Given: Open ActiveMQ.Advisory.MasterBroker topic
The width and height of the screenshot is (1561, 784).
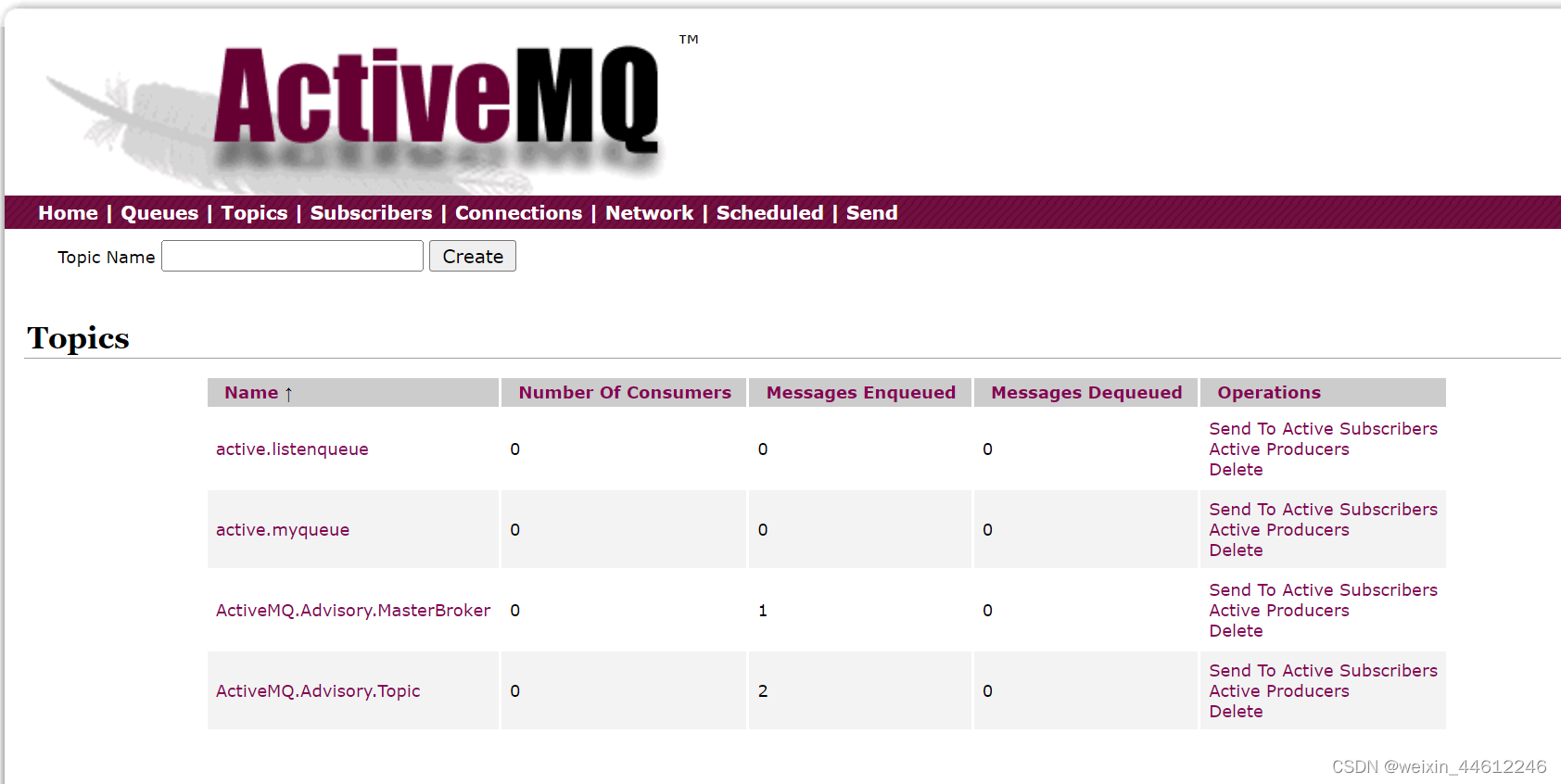Looking at the screenshot, I should pos(353,611).
